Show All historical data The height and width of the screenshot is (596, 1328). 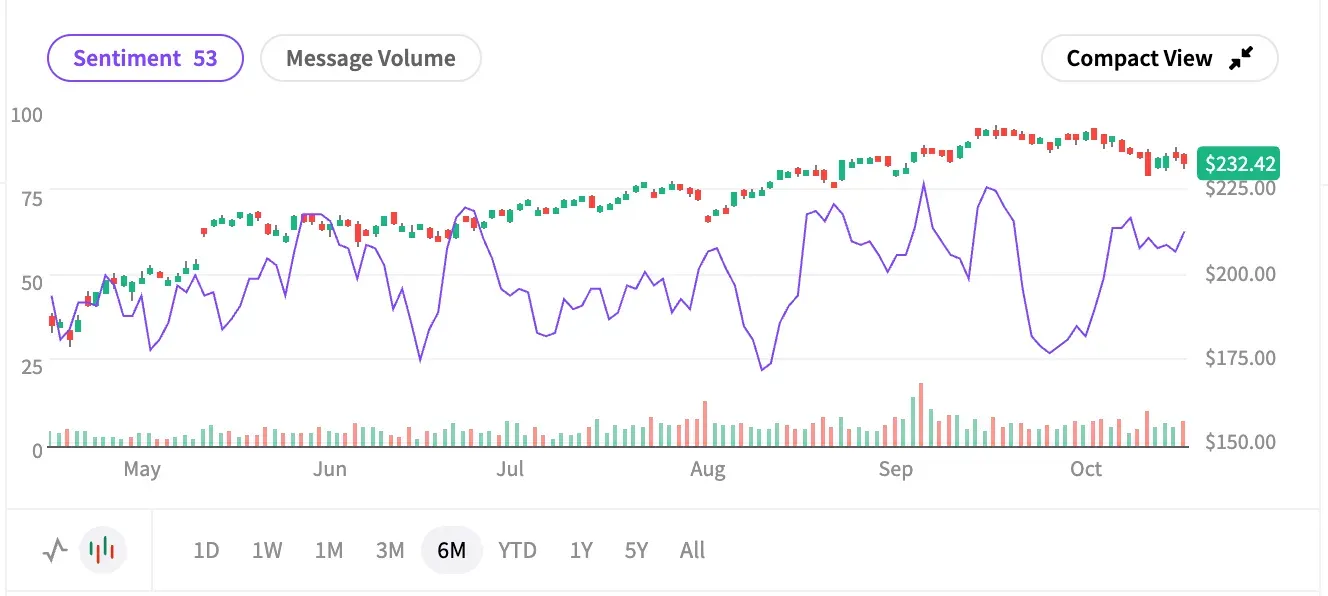click(x=692, y=550)
